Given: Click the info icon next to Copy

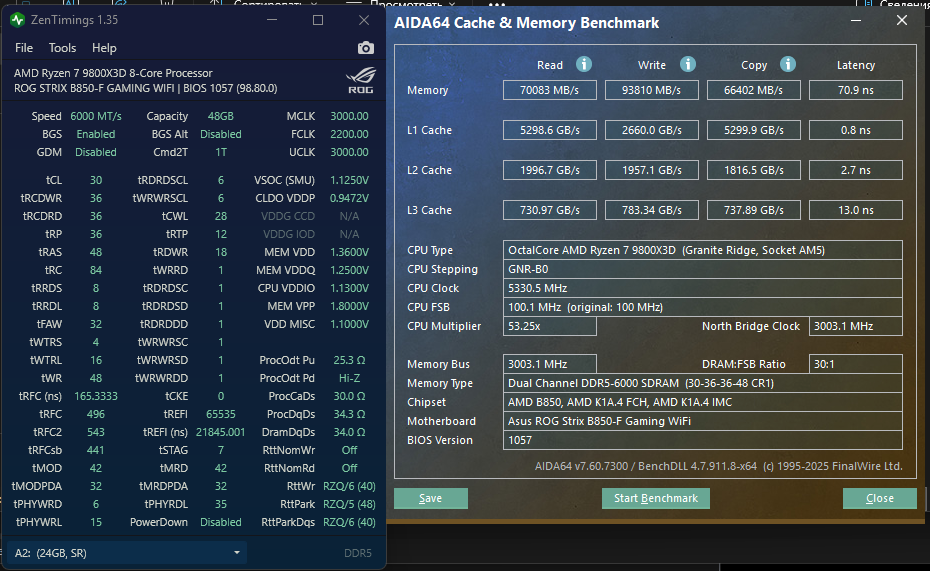Looking at the screenshot, I should [x=788, y=64].
